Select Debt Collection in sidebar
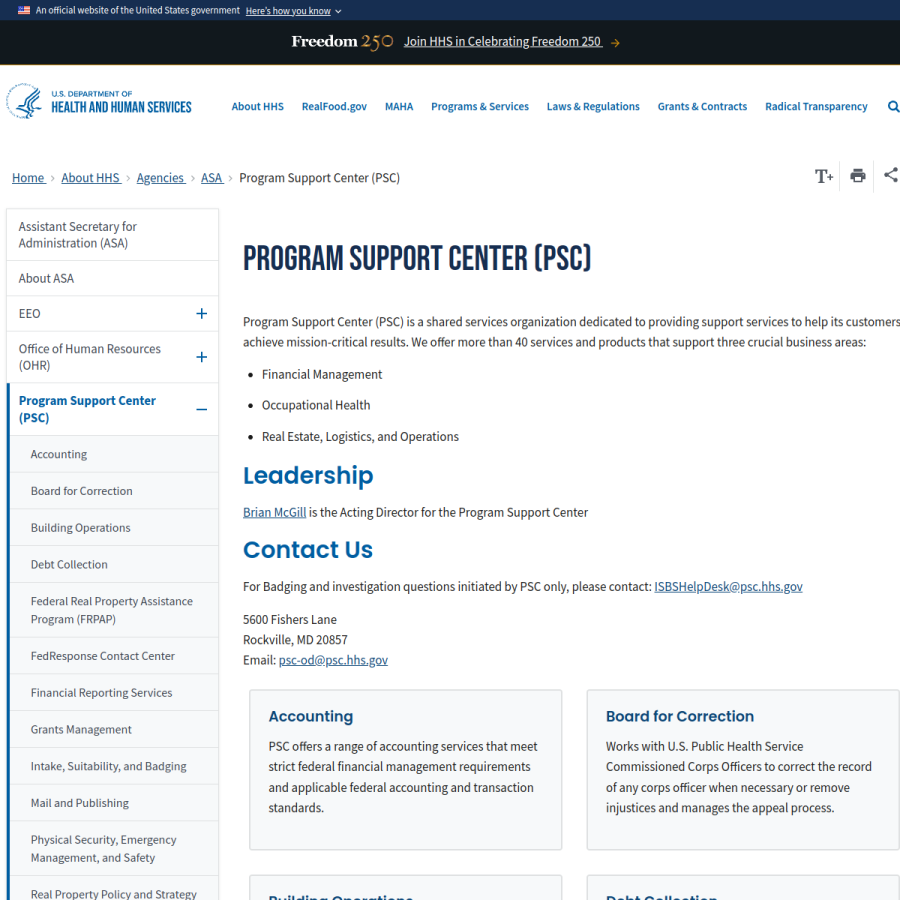 point(114,564)
